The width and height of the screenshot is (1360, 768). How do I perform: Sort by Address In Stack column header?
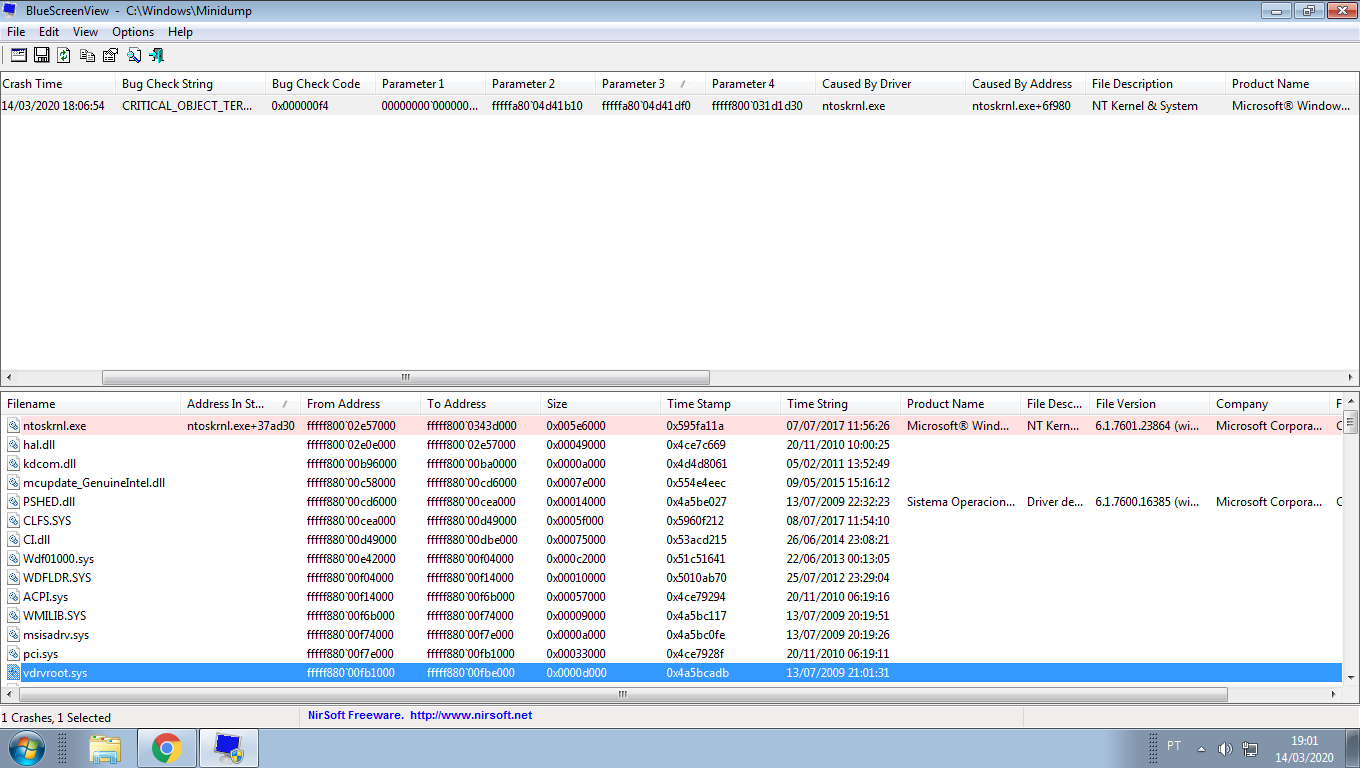241,404
